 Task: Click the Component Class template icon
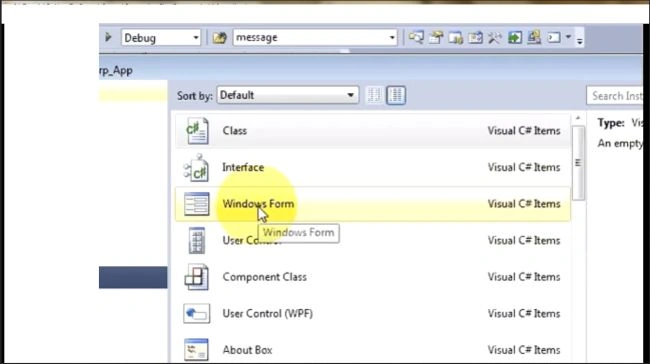[196, 277]
